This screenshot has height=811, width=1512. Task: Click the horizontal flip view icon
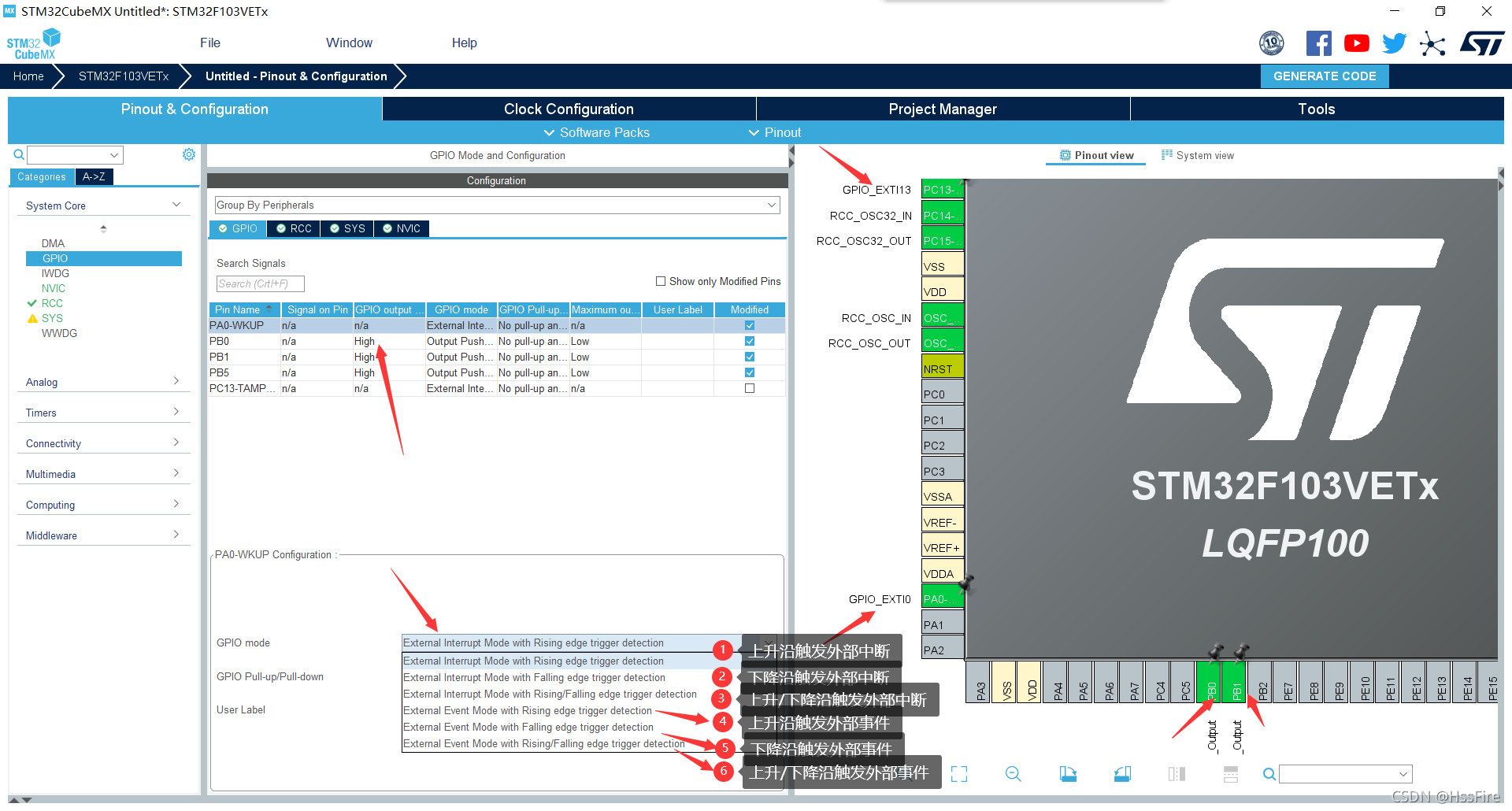[x=1177, y=774]
